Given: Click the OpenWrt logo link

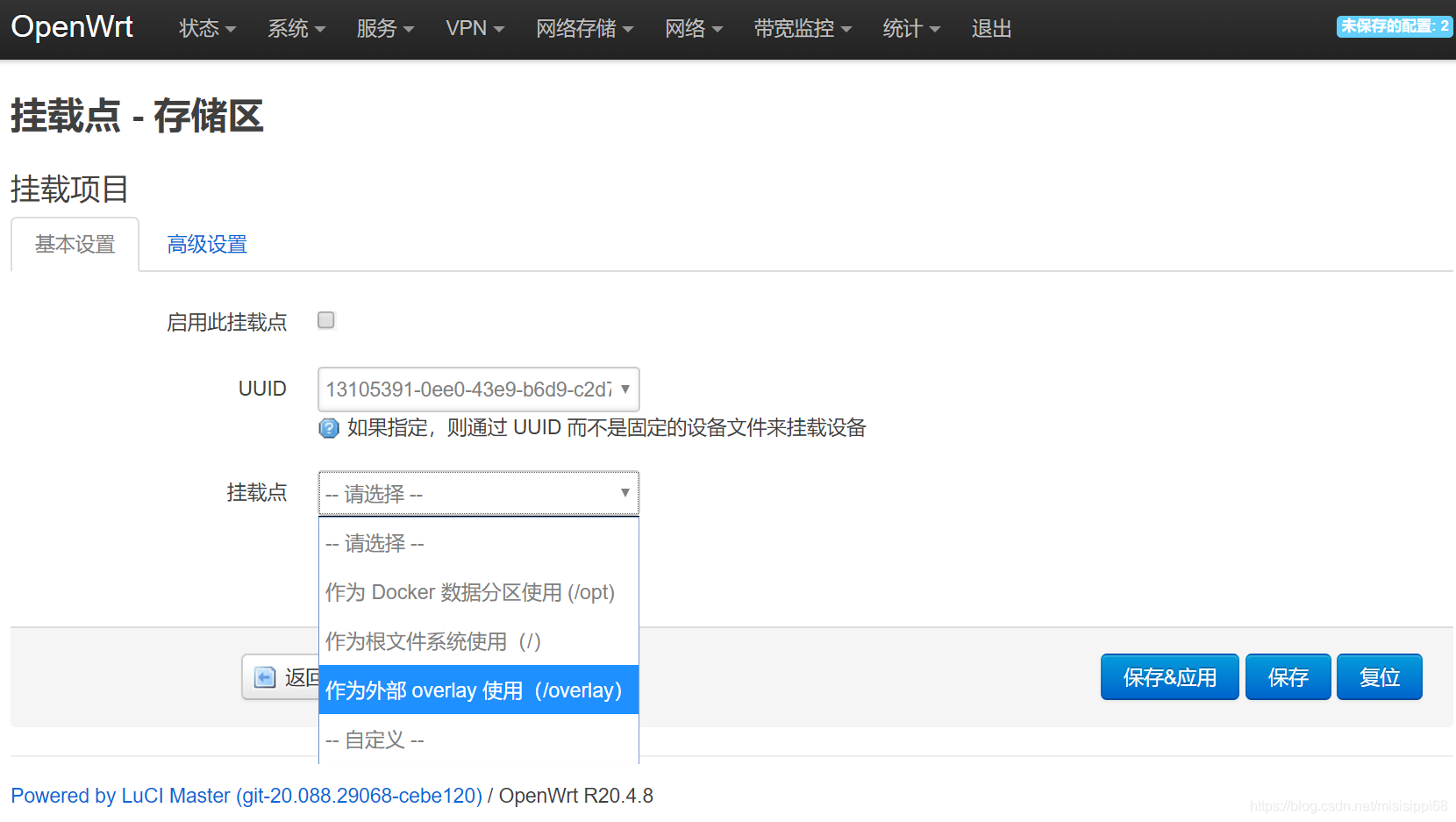Looking at the screenshot, I should [x=72, y=27].
